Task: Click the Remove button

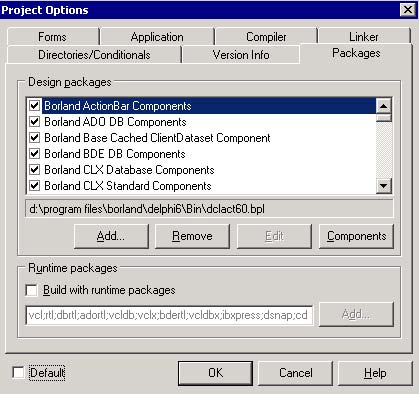Action: (x=192, y=236)
